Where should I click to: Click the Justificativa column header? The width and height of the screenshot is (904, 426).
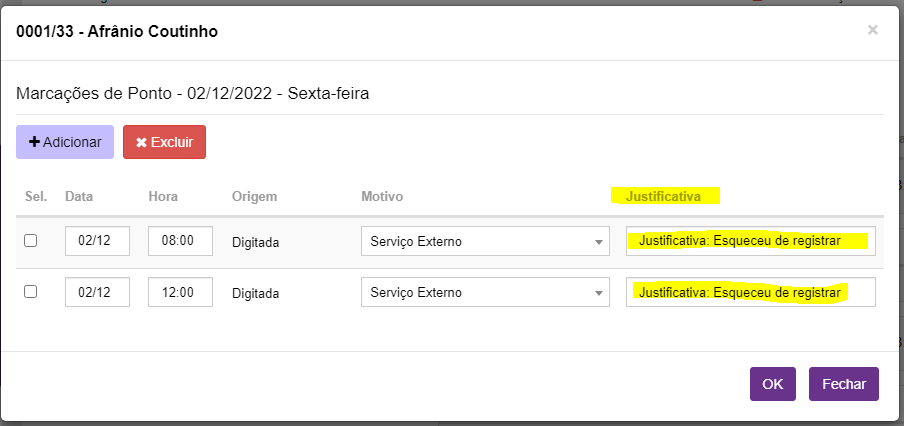tap(663, 196)
